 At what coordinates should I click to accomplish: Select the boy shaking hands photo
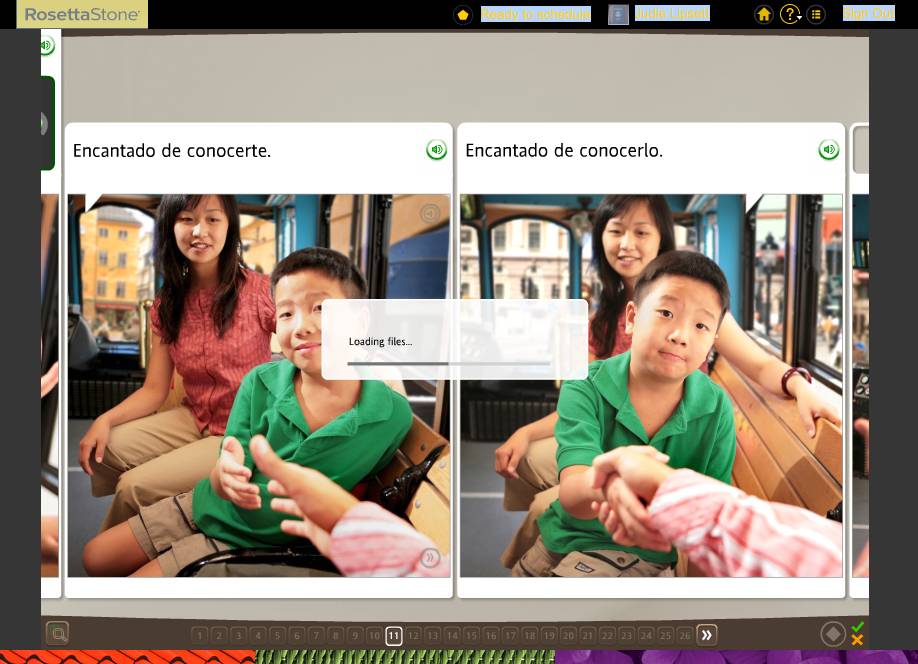pyautogui.click(x=651, y=385)
